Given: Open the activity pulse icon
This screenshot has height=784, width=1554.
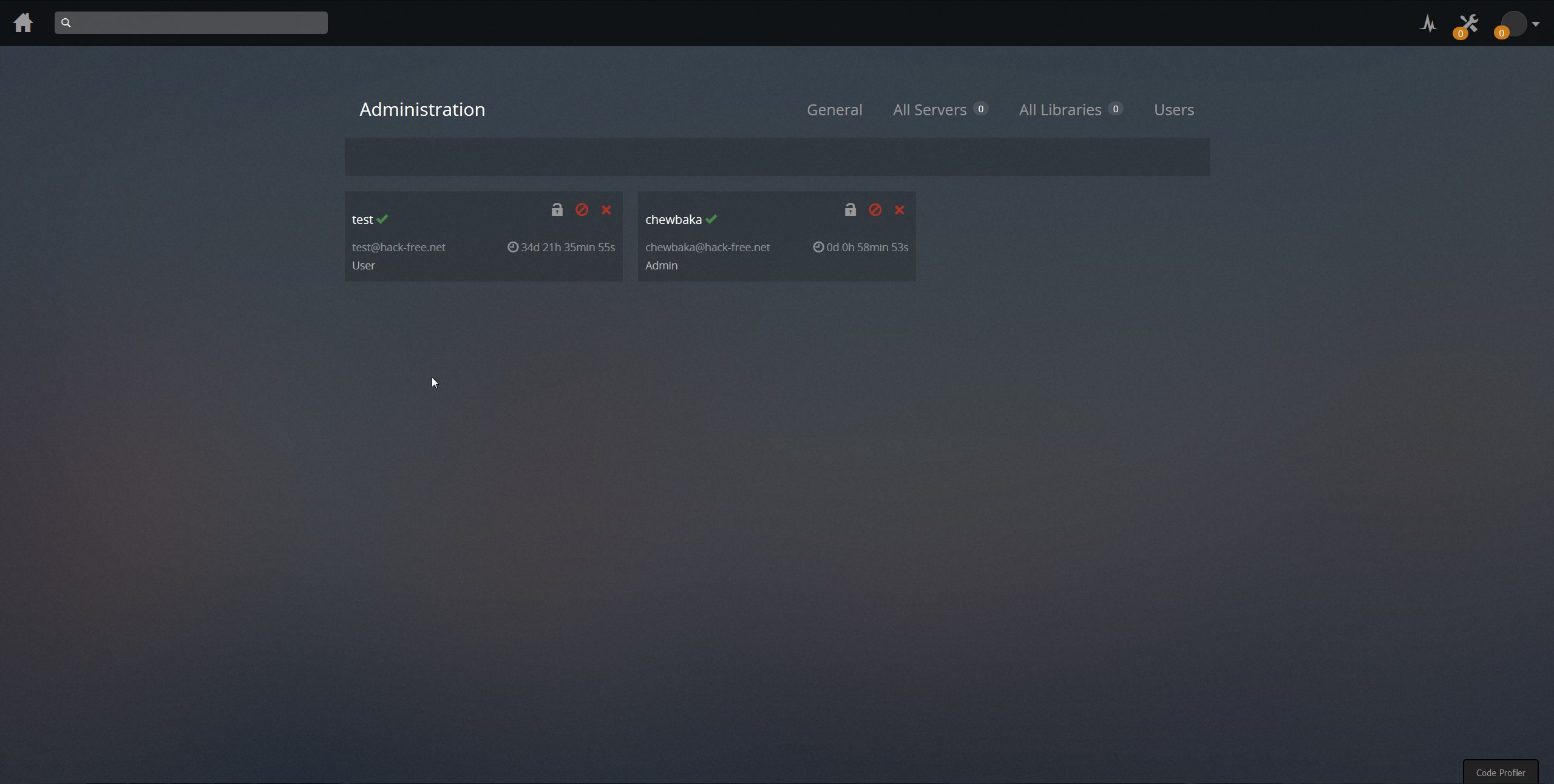Looking at the screenshot, I should 1428,24.
